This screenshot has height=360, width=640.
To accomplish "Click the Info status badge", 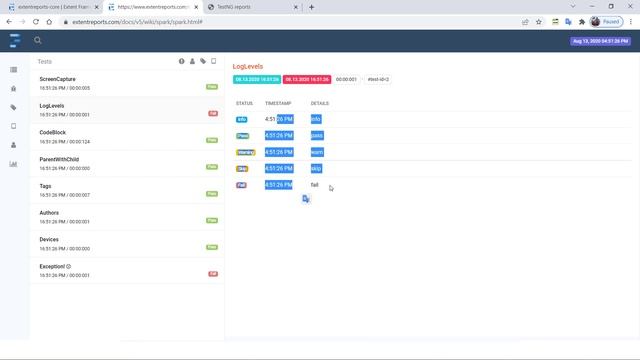I will click(x=242, y=119).
